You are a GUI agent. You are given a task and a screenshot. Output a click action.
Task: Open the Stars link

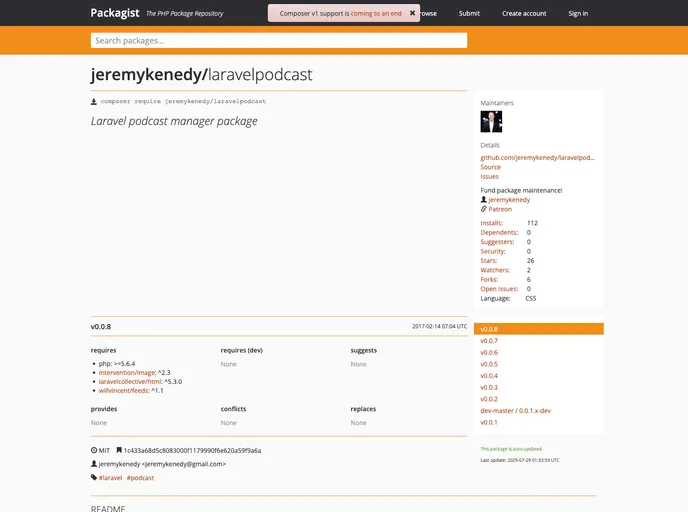pos(488,261)
